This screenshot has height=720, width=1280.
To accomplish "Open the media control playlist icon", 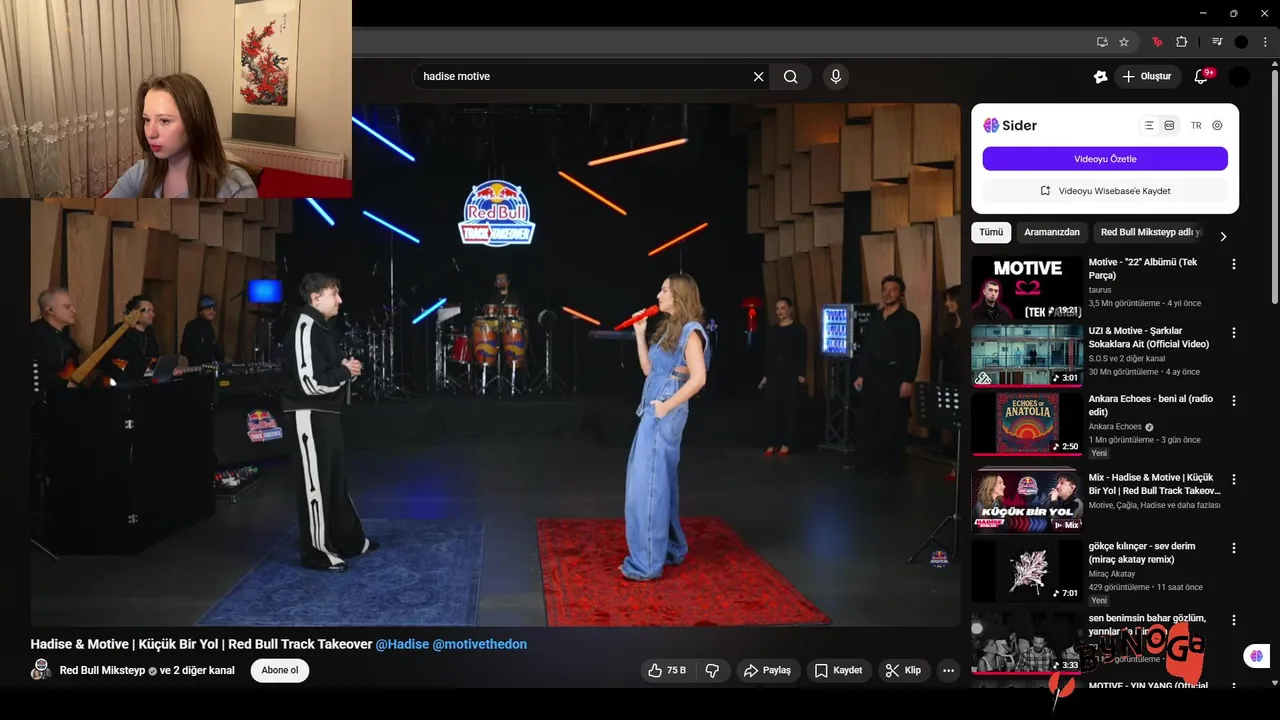I will click(1217, 42).
